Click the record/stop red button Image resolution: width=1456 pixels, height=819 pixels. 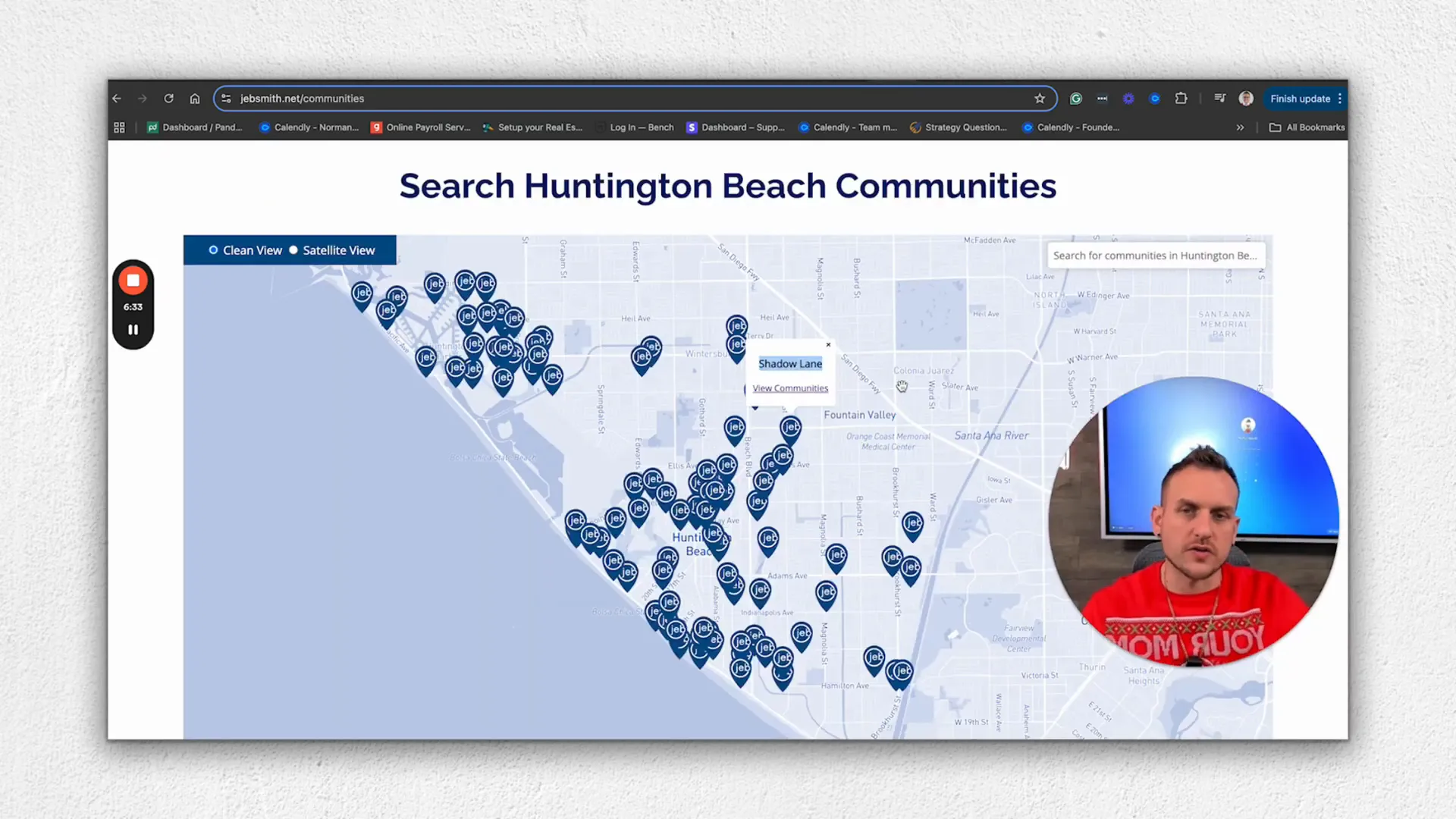coord(133,281)
